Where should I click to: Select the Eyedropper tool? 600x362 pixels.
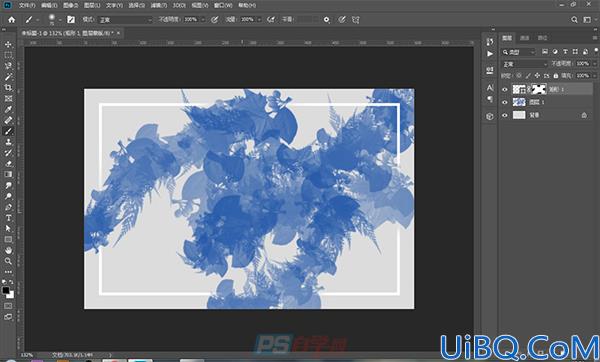pos(8,109)
